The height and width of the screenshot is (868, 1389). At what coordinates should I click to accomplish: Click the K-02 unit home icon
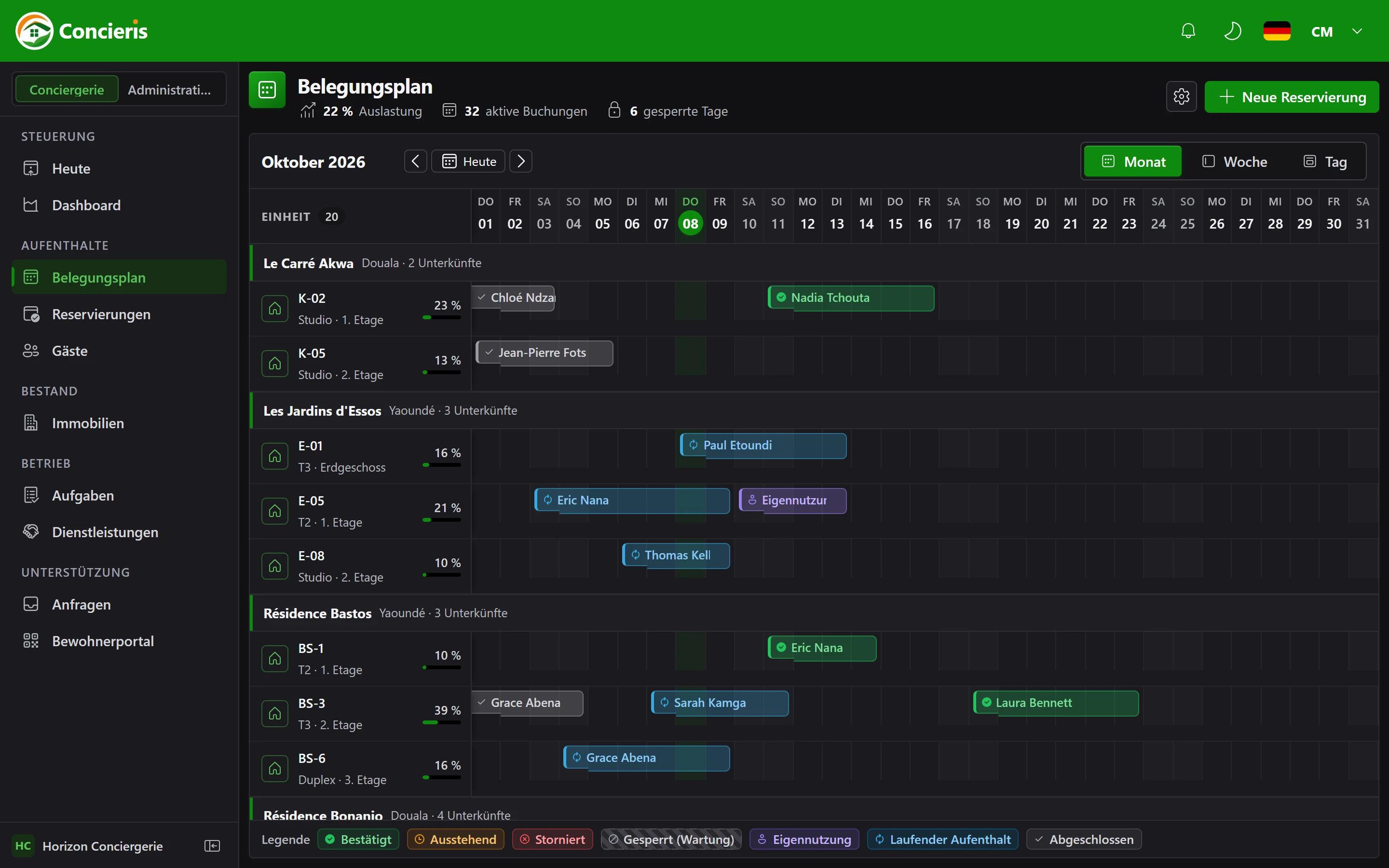(275, 309)
